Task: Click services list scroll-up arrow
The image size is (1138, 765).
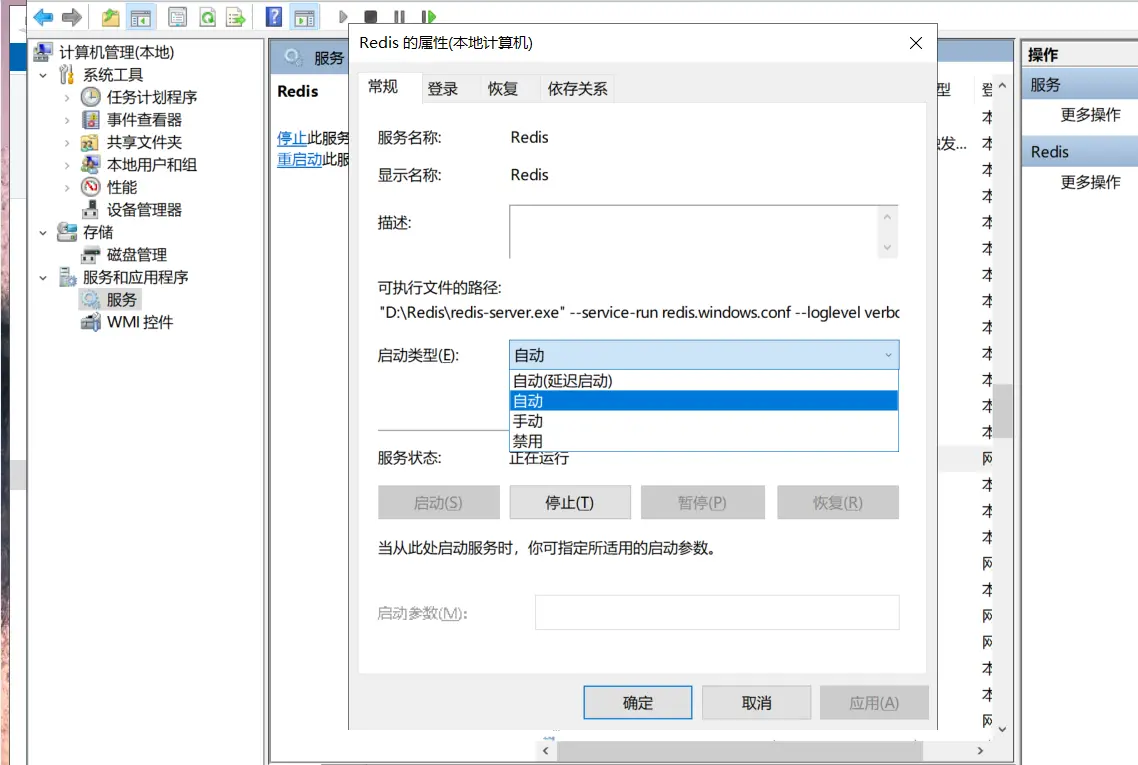Action: [1002, 86]
